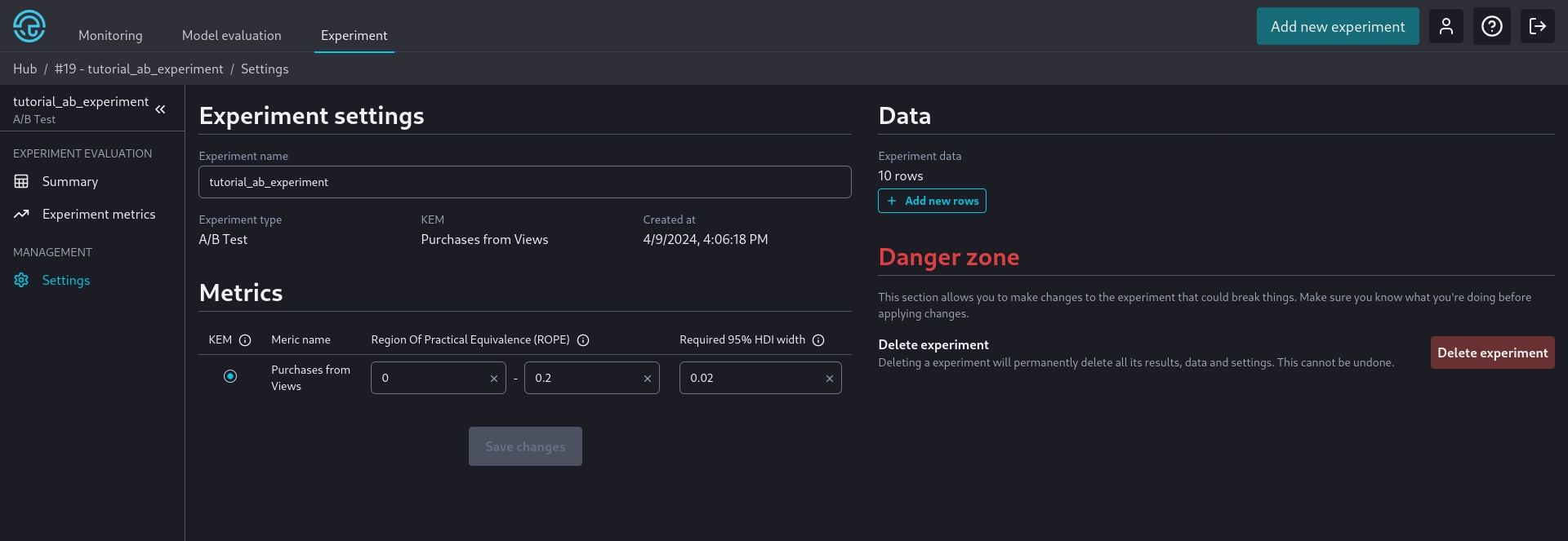
Task: Click the logout icon
Action: pos(1537,26)
